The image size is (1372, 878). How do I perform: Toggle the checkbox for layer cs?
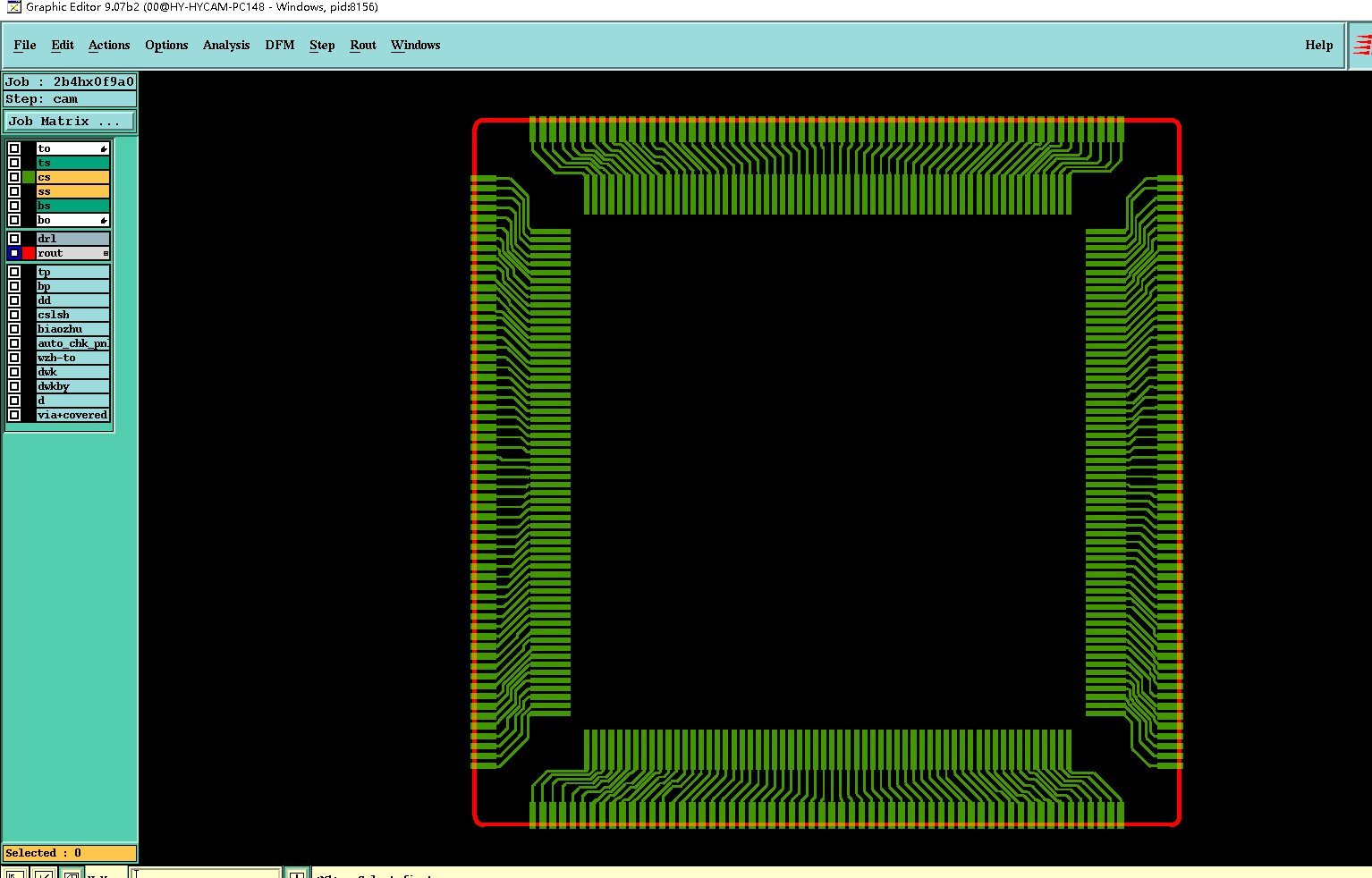point(14,177)
